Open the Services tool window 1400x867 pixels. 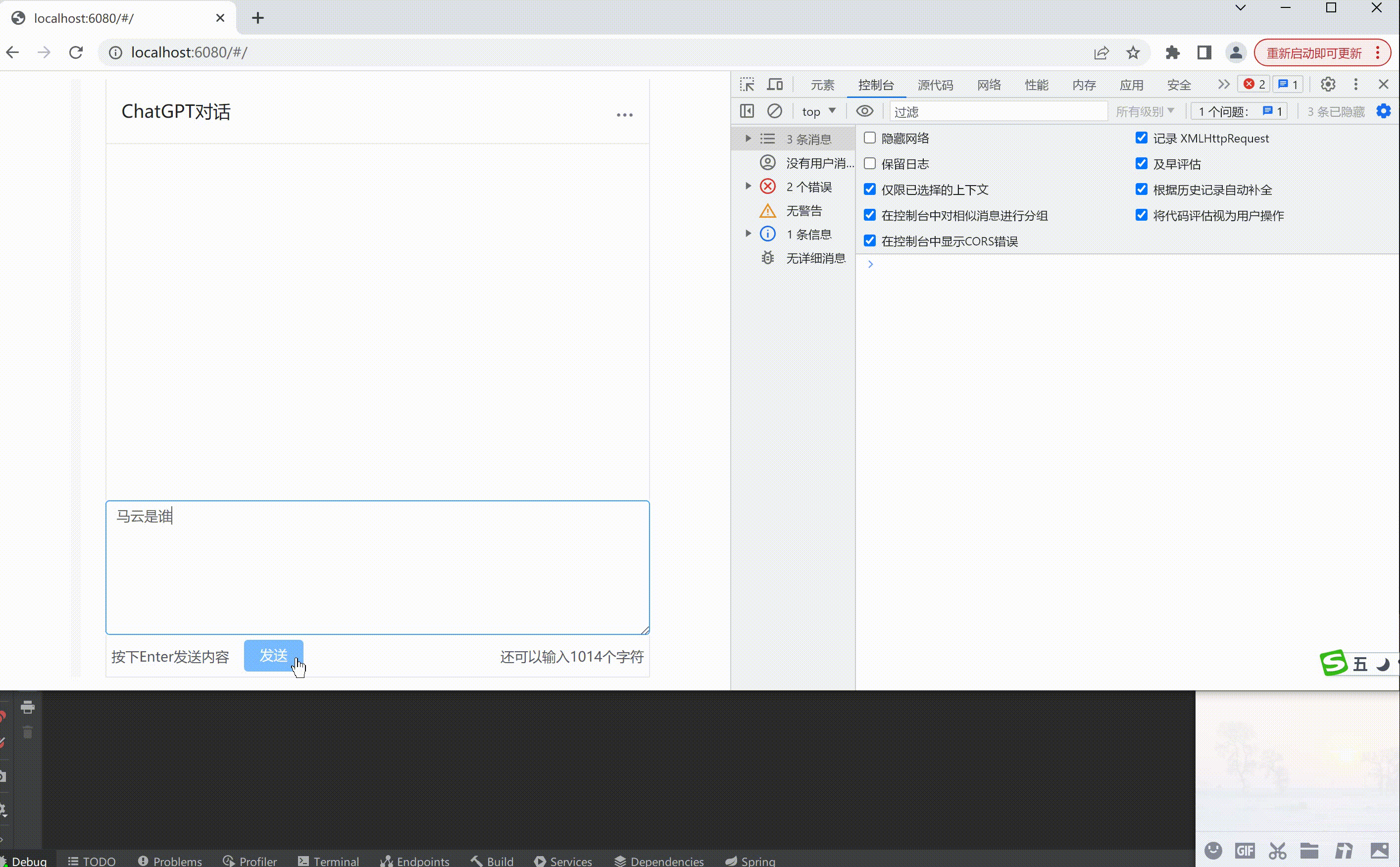tap(563, 860)
